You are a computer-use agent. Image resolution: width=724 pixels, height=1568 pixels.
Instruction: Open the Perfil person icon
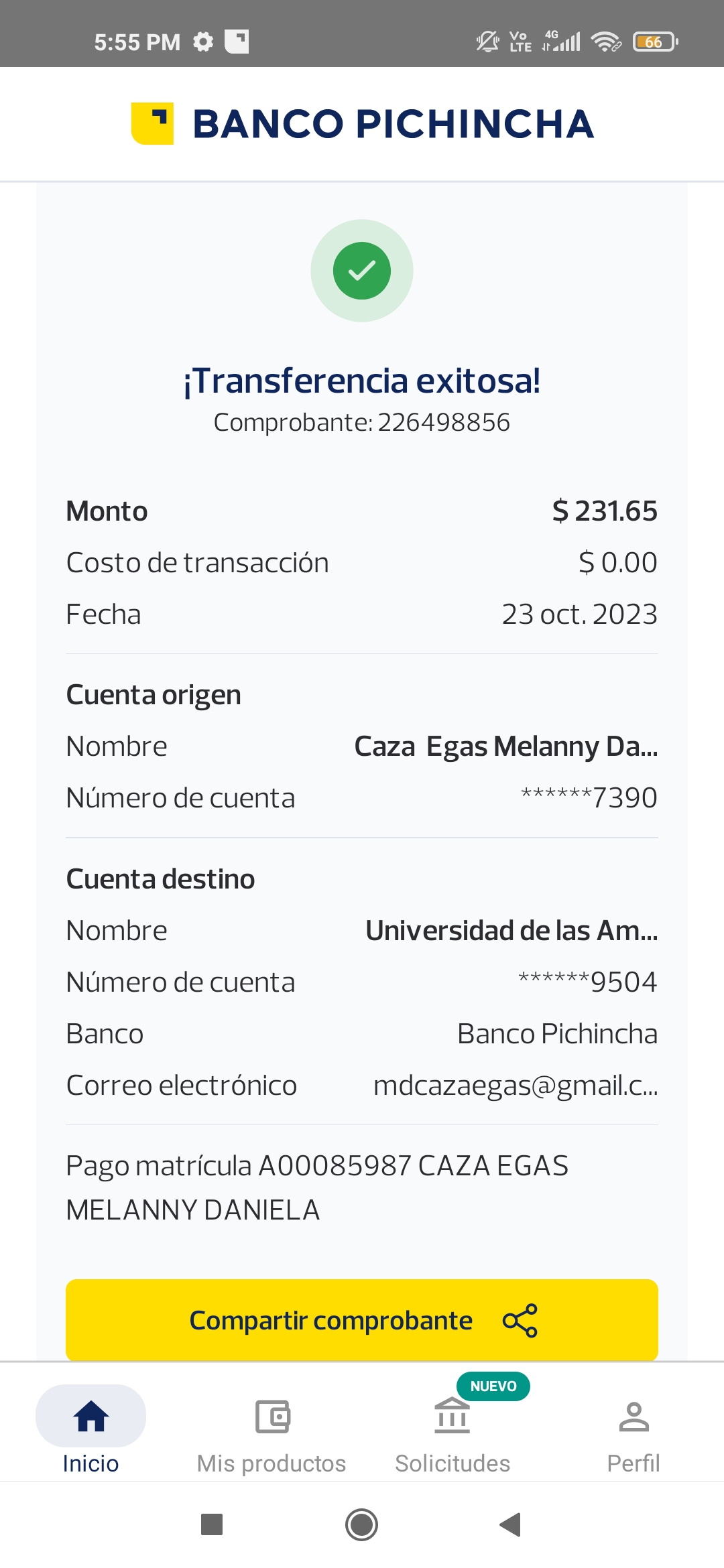[633, 1417]
